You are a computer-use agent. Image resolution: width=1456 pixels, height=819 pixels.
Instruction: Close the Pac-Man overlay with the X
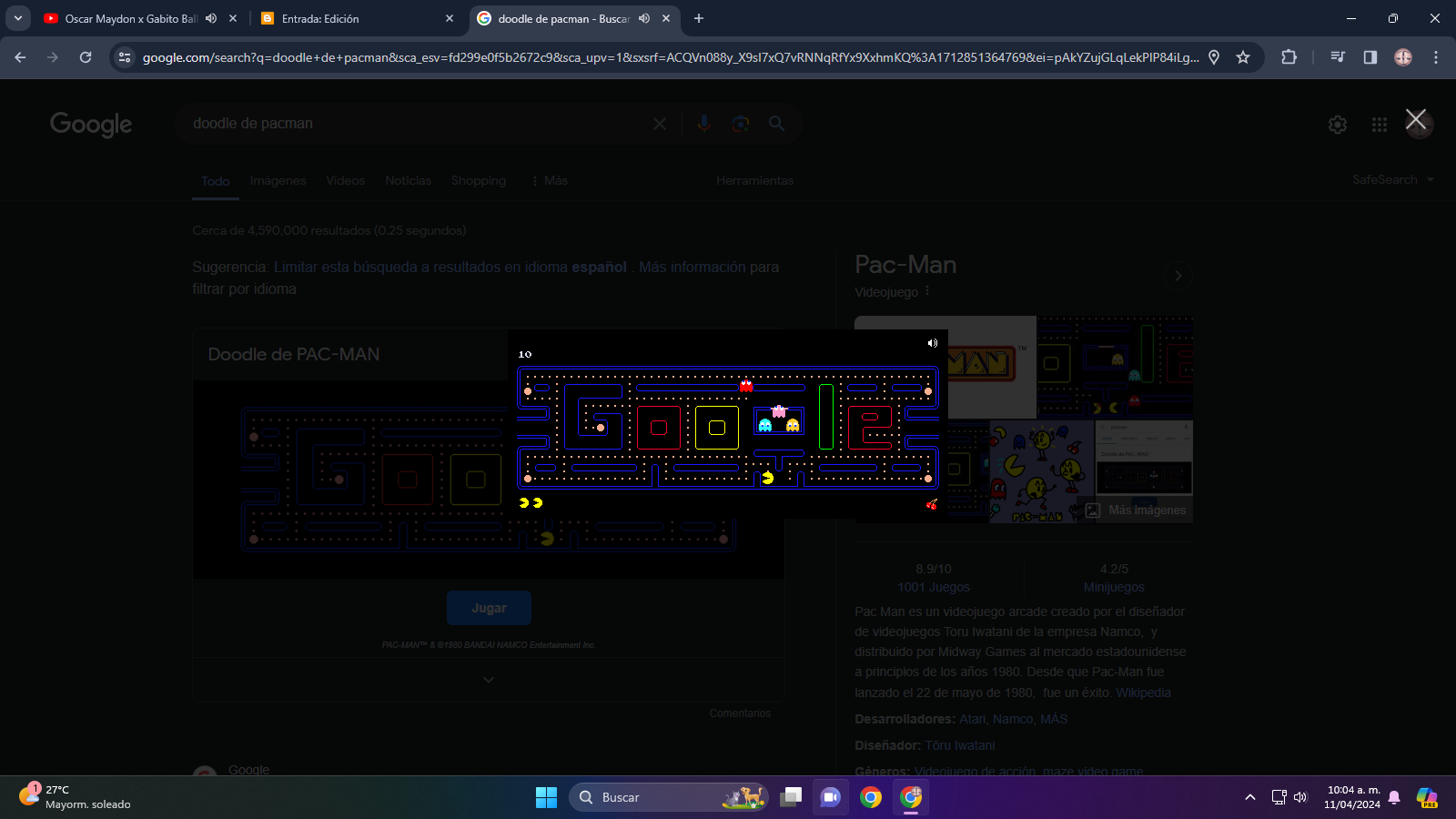click(1416, 119)
